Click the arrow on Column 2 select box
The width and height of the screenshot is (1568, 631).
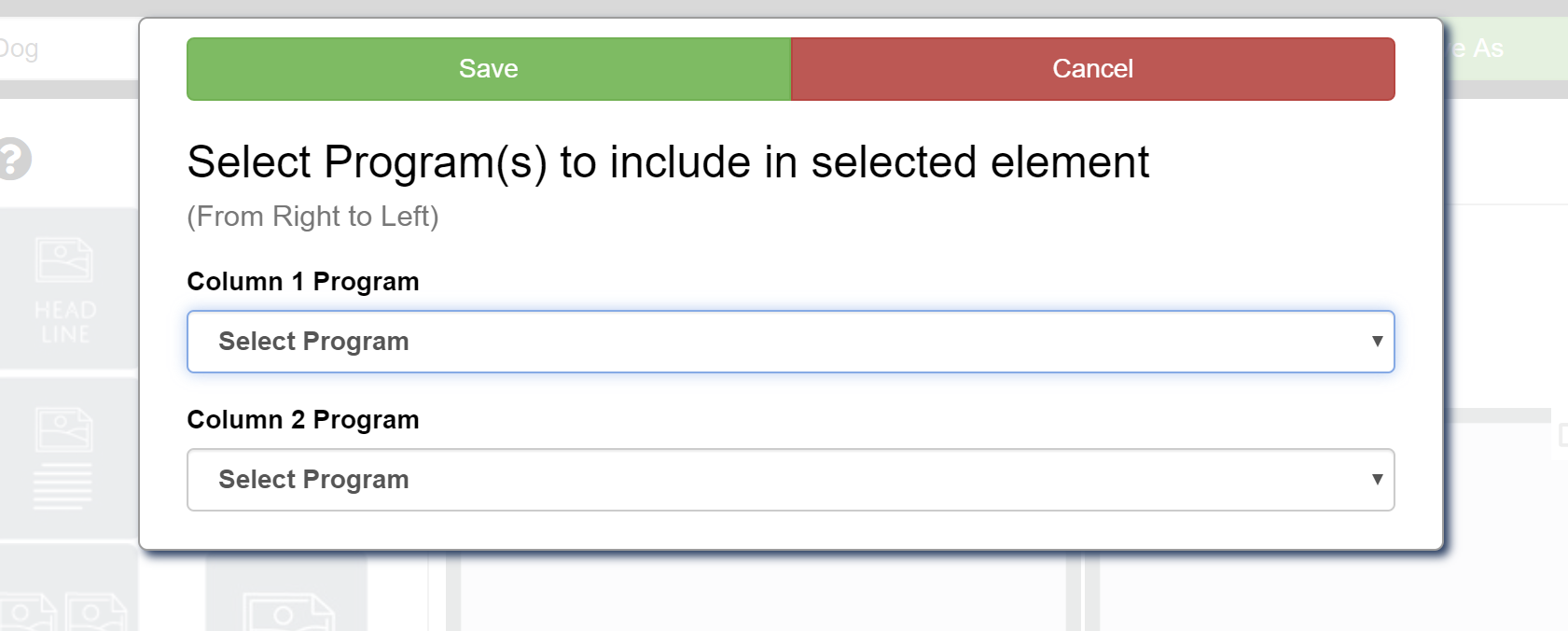click(x=1377, y=480)
